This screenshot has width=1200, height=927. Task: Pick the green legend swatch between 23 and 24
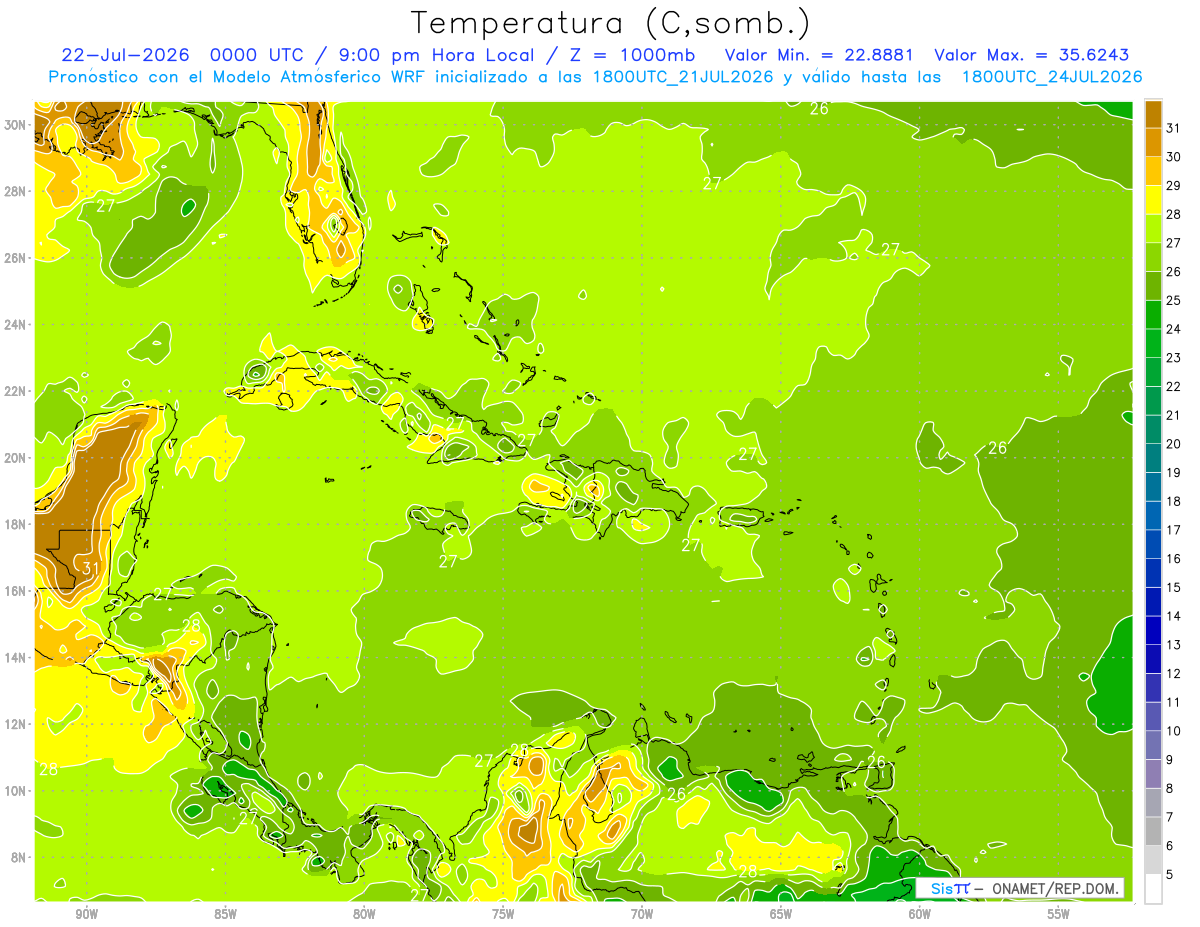click(1153, 343)
